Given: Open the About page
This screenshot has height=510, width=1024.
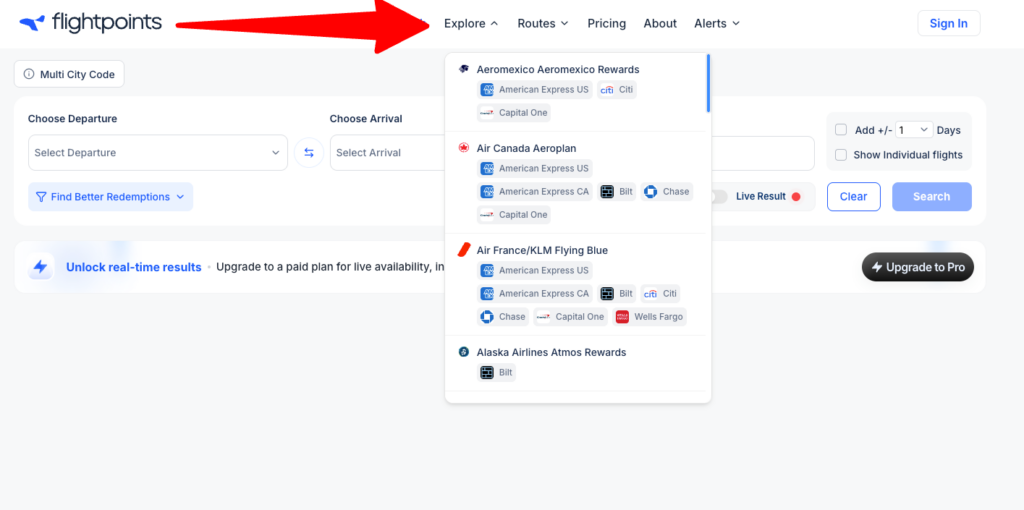Looking at the screenshot, I should click(660, 24).
